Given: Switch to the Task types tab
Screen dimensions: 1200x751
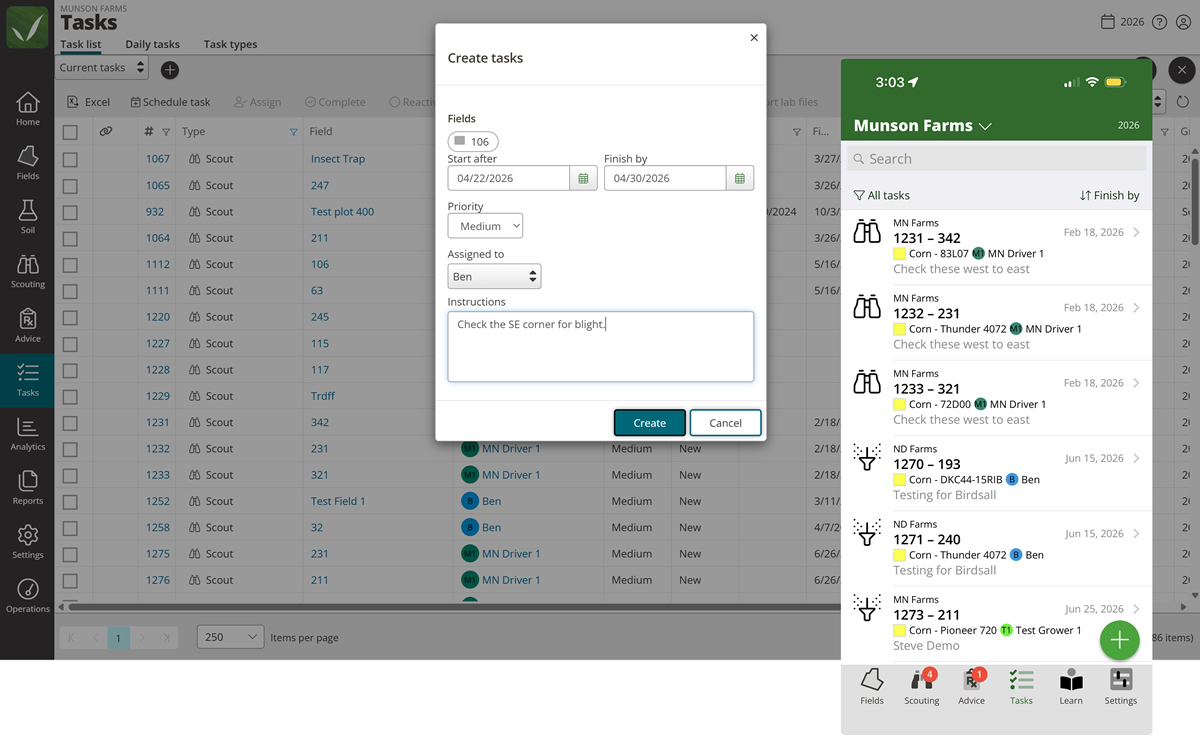Looking at the screenshot, I should coord(230,44).
